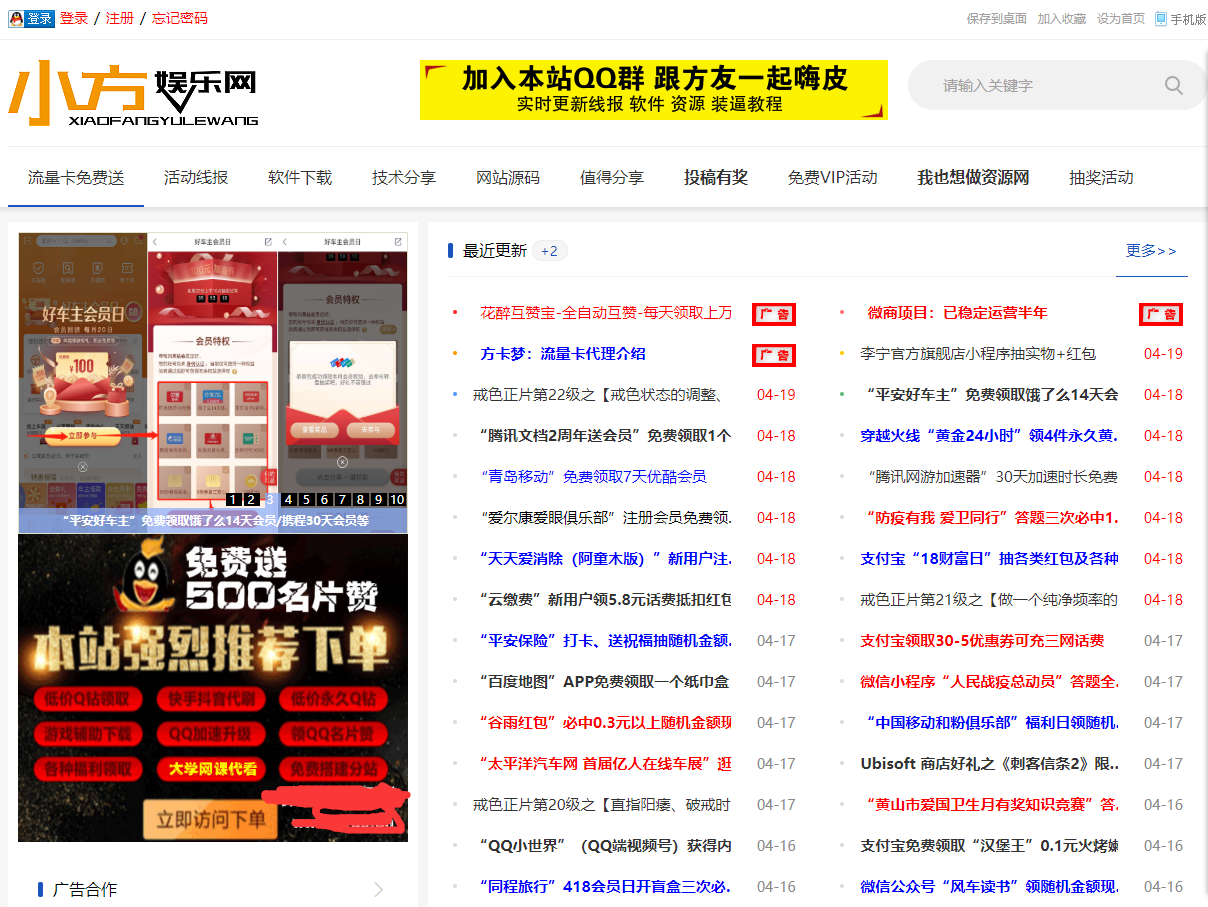Click the 广告 badge beside 微商项目
The height and width of the screenshot is (907, 1208).
click(x=1161, y=313)
